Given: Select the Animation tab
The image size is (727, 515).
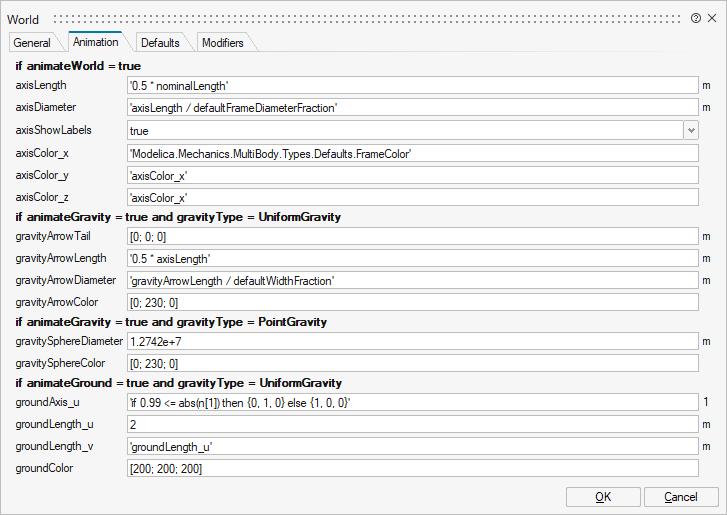Looking at the screenshot, I should click(x=96, y=42).
